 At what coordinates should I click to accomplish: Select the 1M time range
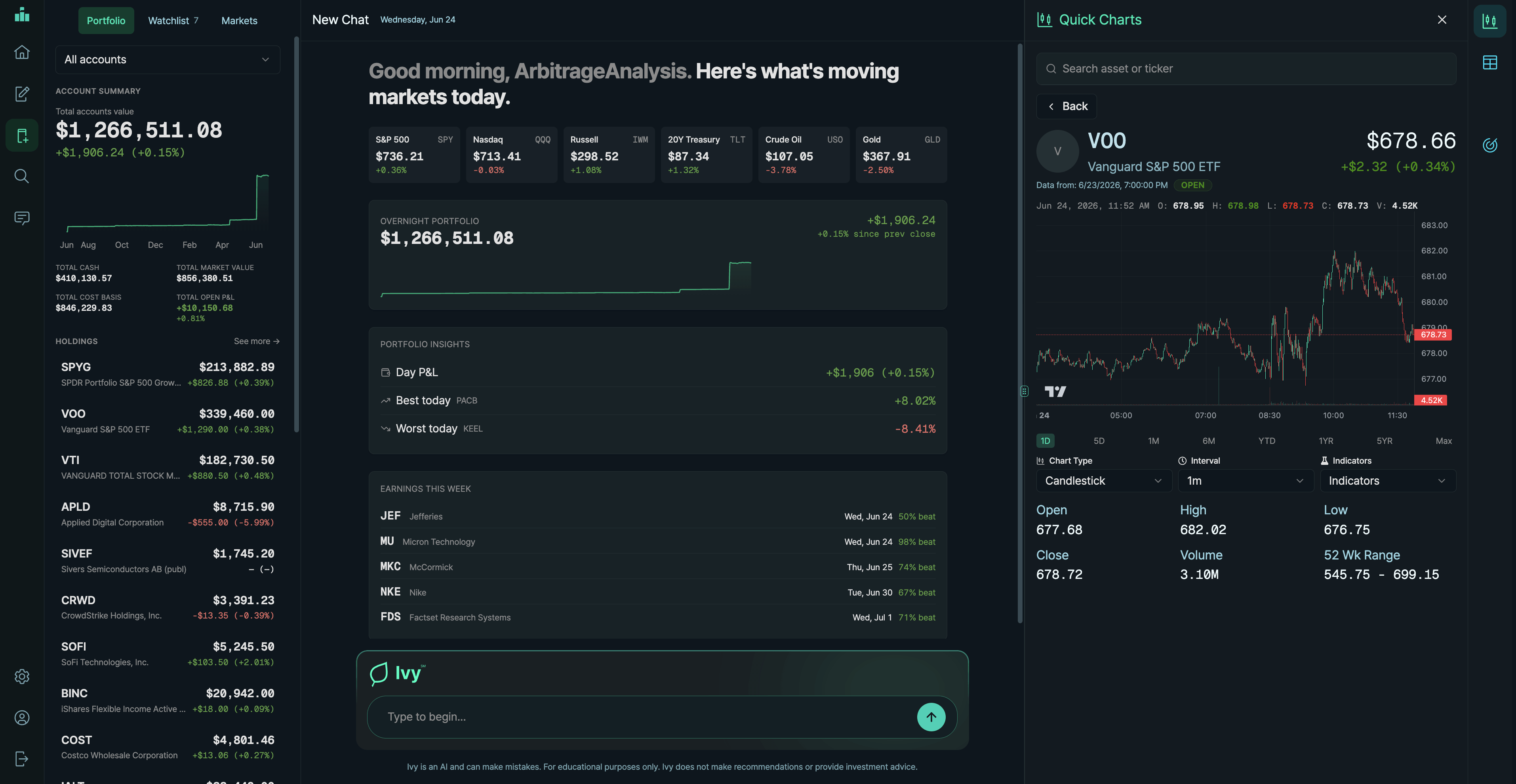(1154, 441)
